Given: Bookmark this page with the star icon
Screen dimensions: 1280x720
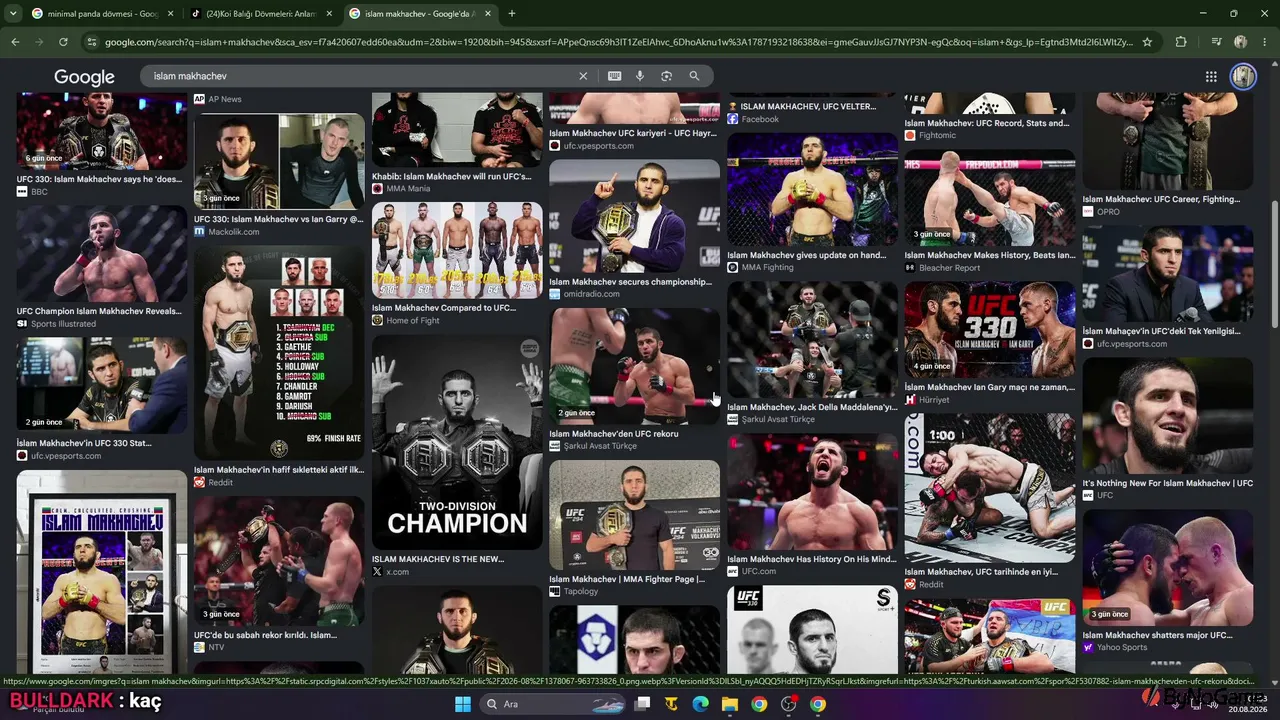Looking at the screenshot, I should pos(1147,42).
